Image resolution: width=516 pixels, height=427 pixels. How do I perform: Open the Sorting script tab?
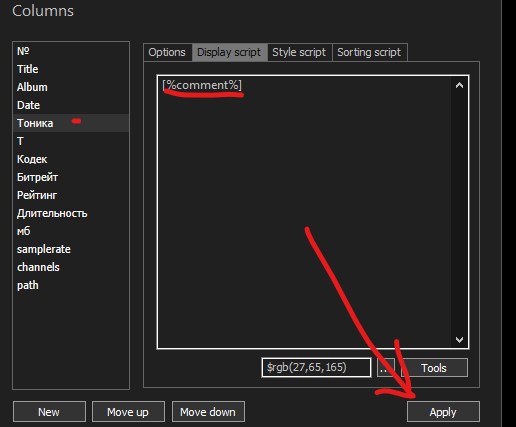click(369, 52)
